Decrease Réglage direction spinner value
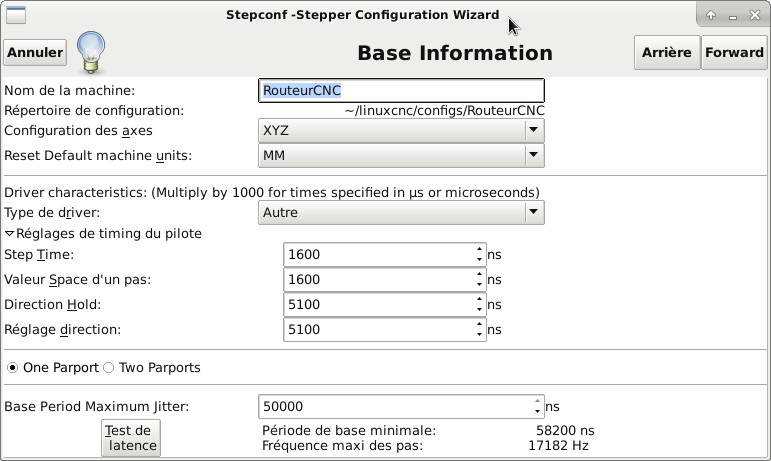Screen dimensions: 771x461 [x=479, y=335]
